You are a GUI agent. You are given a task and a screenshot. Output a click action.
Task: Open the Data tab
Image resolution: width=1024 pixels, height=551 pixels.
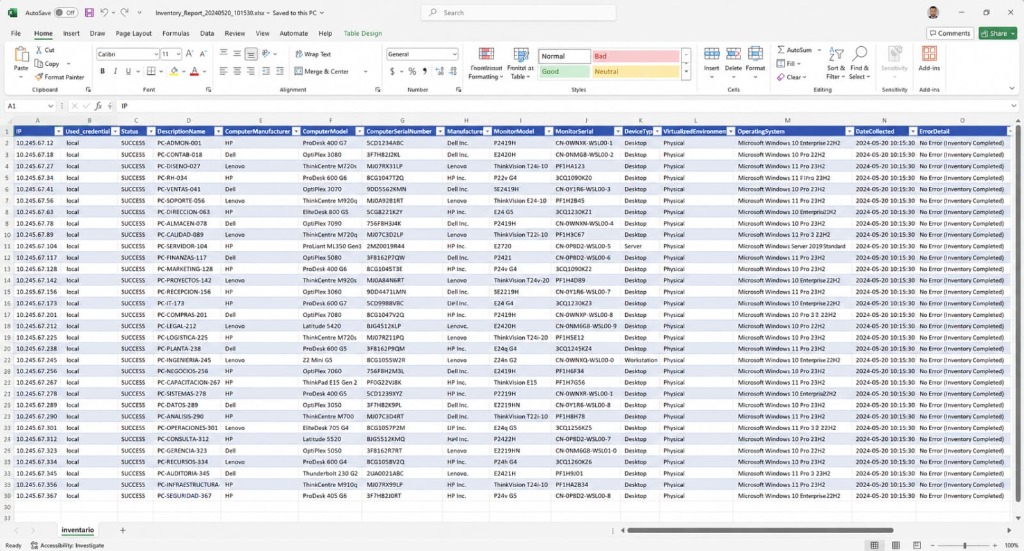[207, 33]
